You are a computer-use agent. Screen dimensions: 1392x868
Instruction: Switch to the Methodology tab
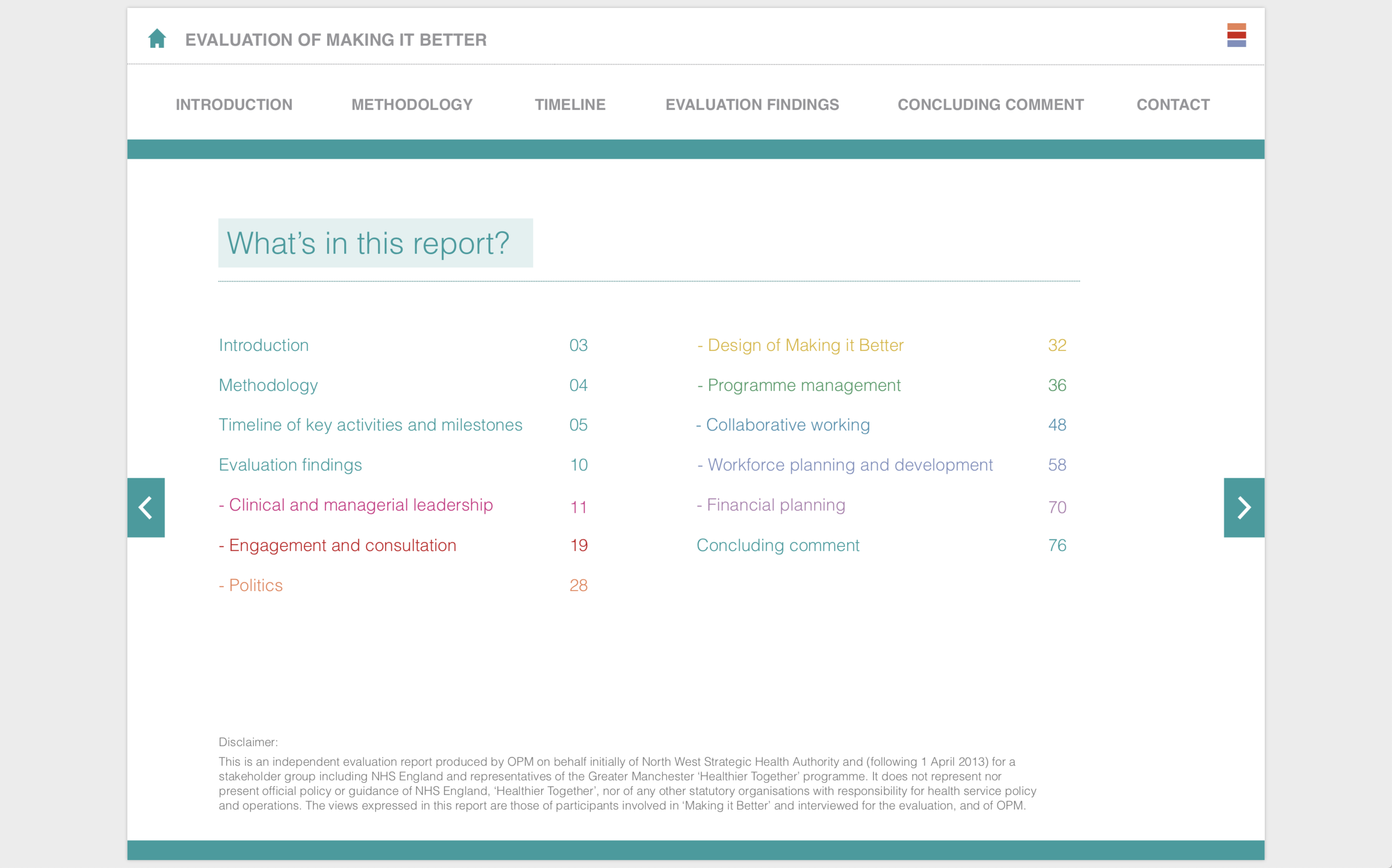[412, 105]
